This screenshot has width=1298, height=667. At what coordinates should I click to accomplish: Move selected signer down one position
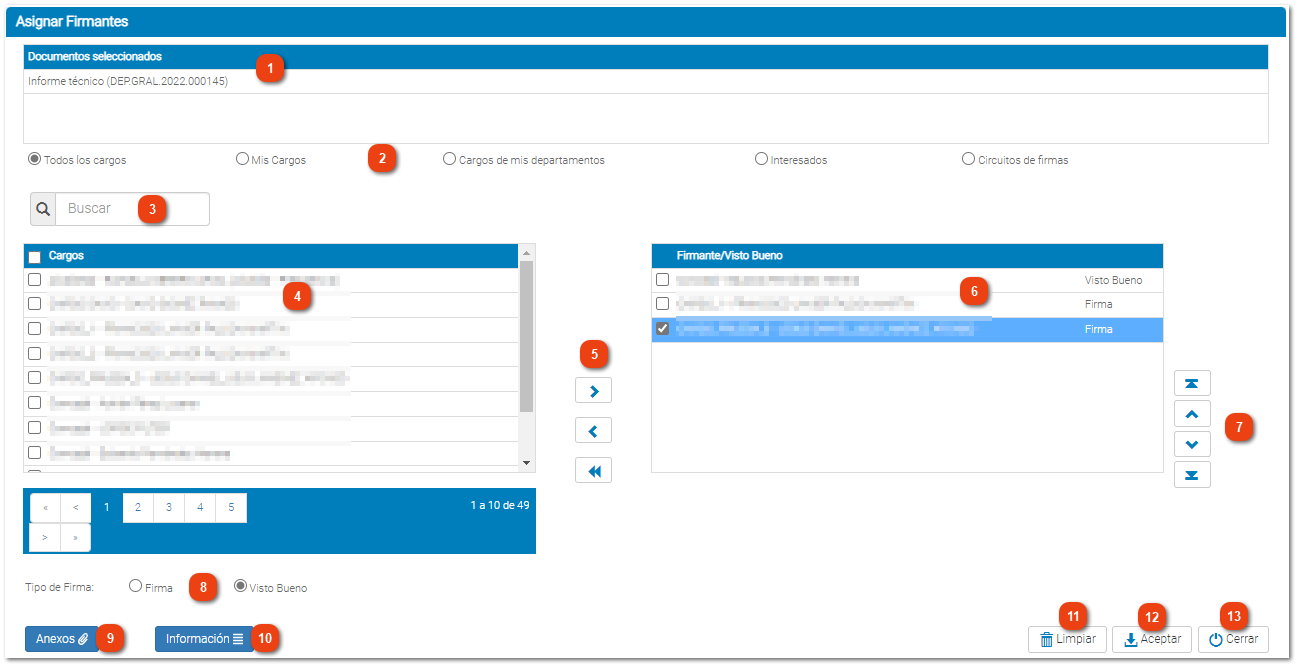[1192, 444]
